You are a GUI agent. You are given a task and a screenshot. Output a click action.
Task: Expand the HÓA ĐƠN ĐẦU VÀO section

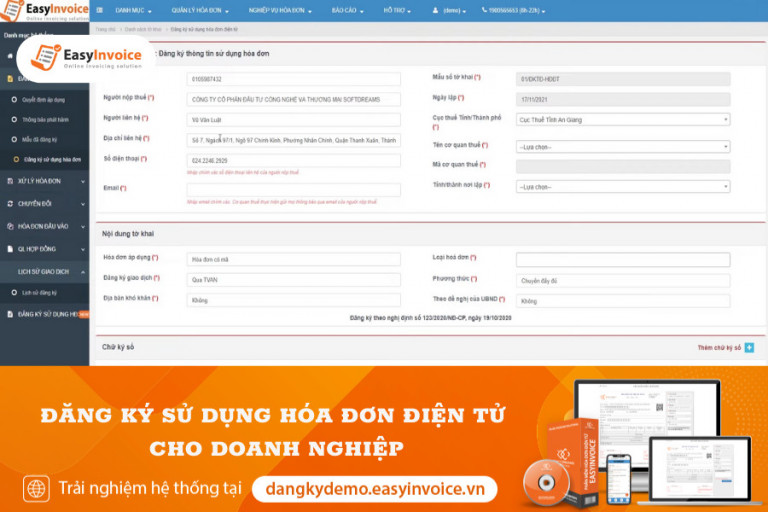(x=45, y=226)
